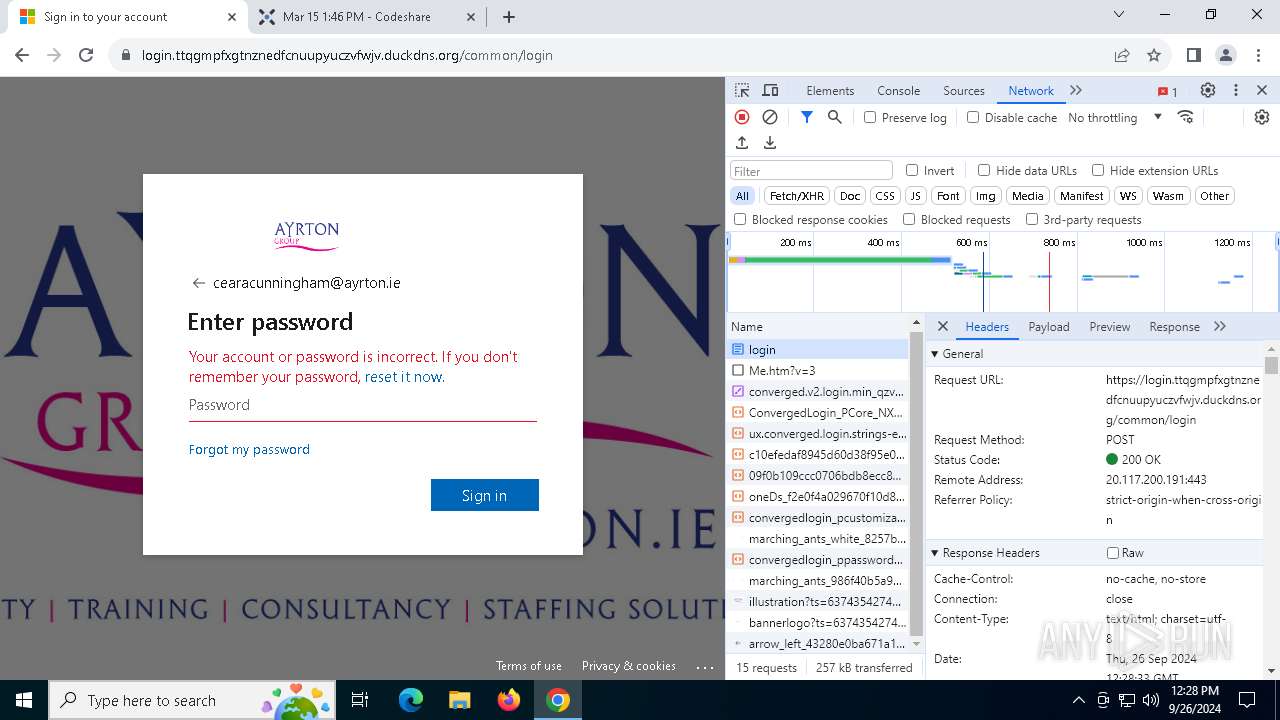The width and height of the screenshot is (1280, 720).
Task: Reload the page
Action: pos(86,55)
